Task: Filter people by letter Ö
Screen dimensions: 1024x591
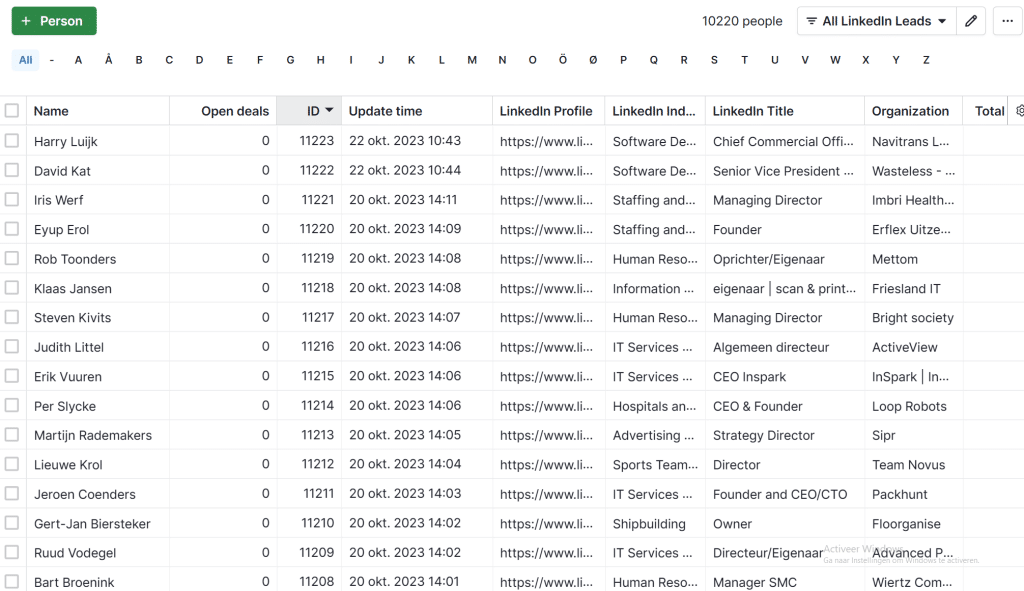Action: pyautogui.click(x=563, y=60)
